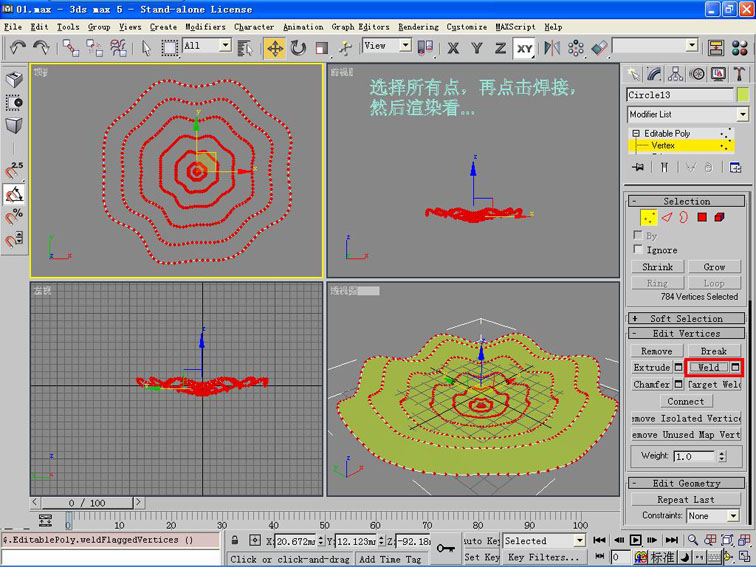Toggle the selection lock padlock

[x=234, y=540]
